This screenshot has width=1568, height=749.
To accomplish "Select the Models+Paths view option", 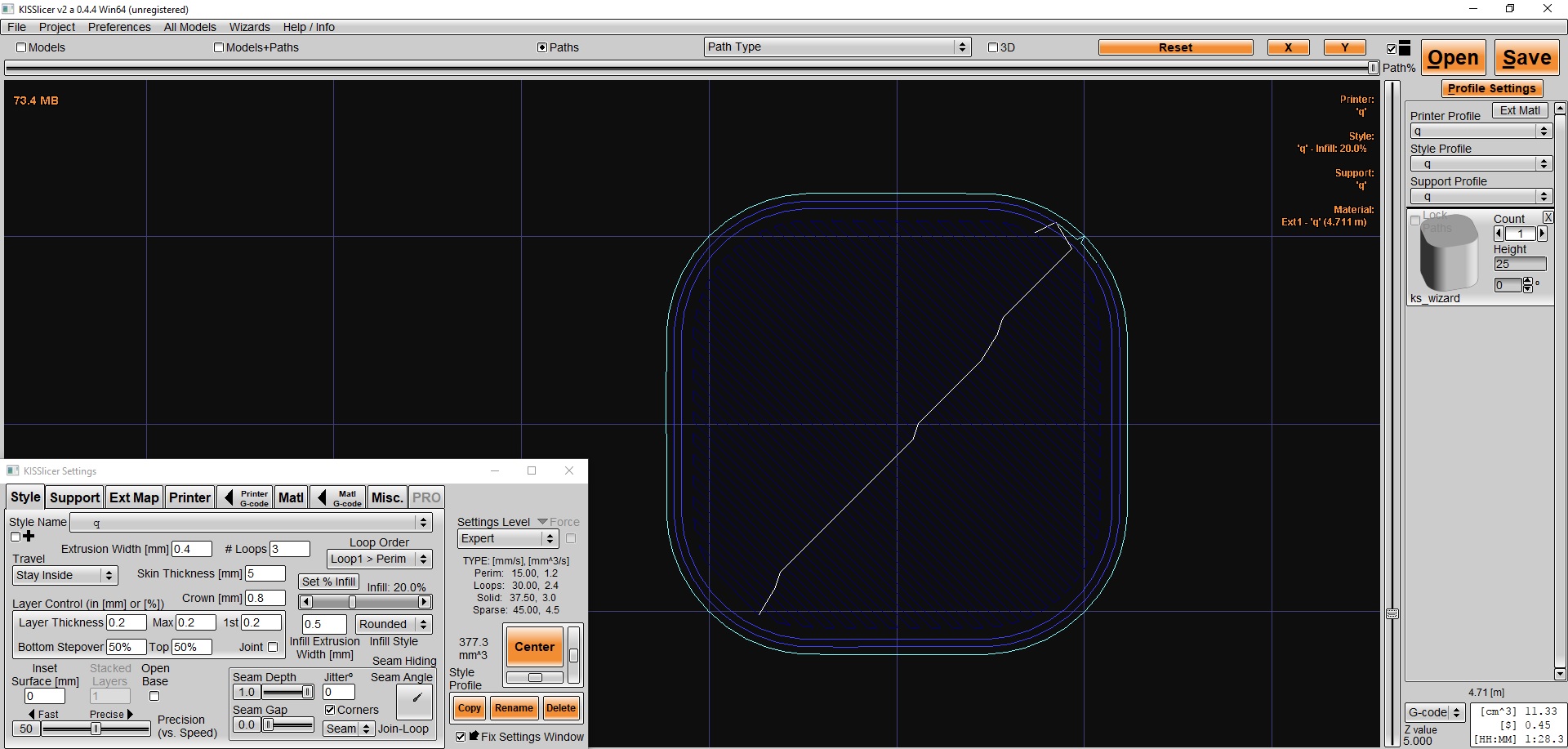I will (219, 47).
